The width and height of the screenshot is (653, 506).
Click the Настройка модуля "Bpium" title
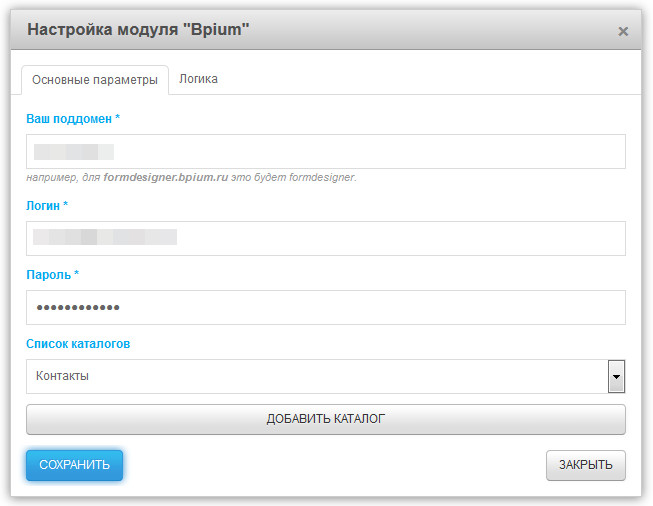click(138, 30)
